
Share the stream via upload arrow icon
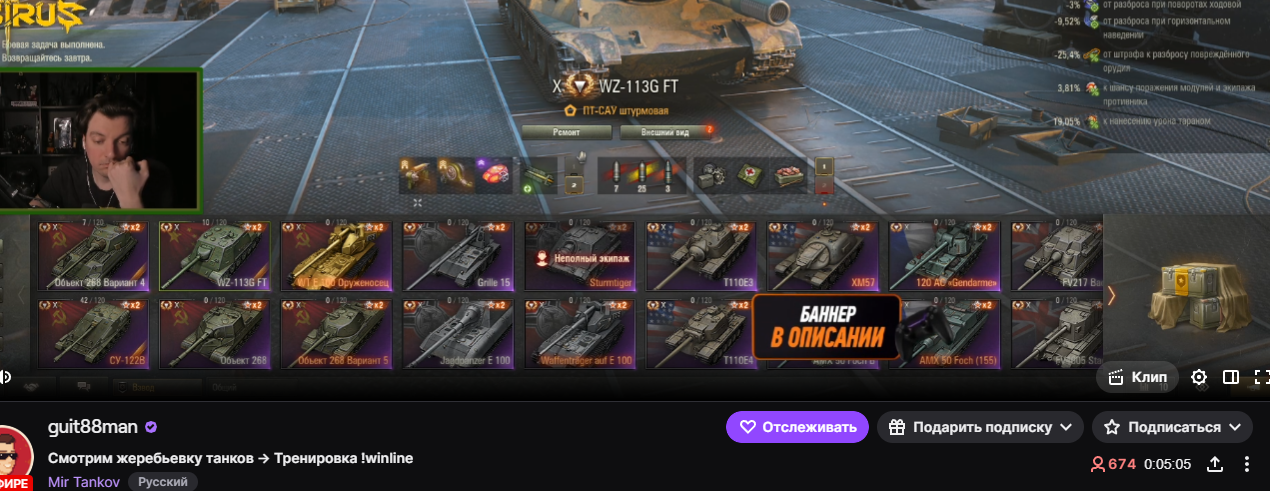click(x=1215, y=464)
